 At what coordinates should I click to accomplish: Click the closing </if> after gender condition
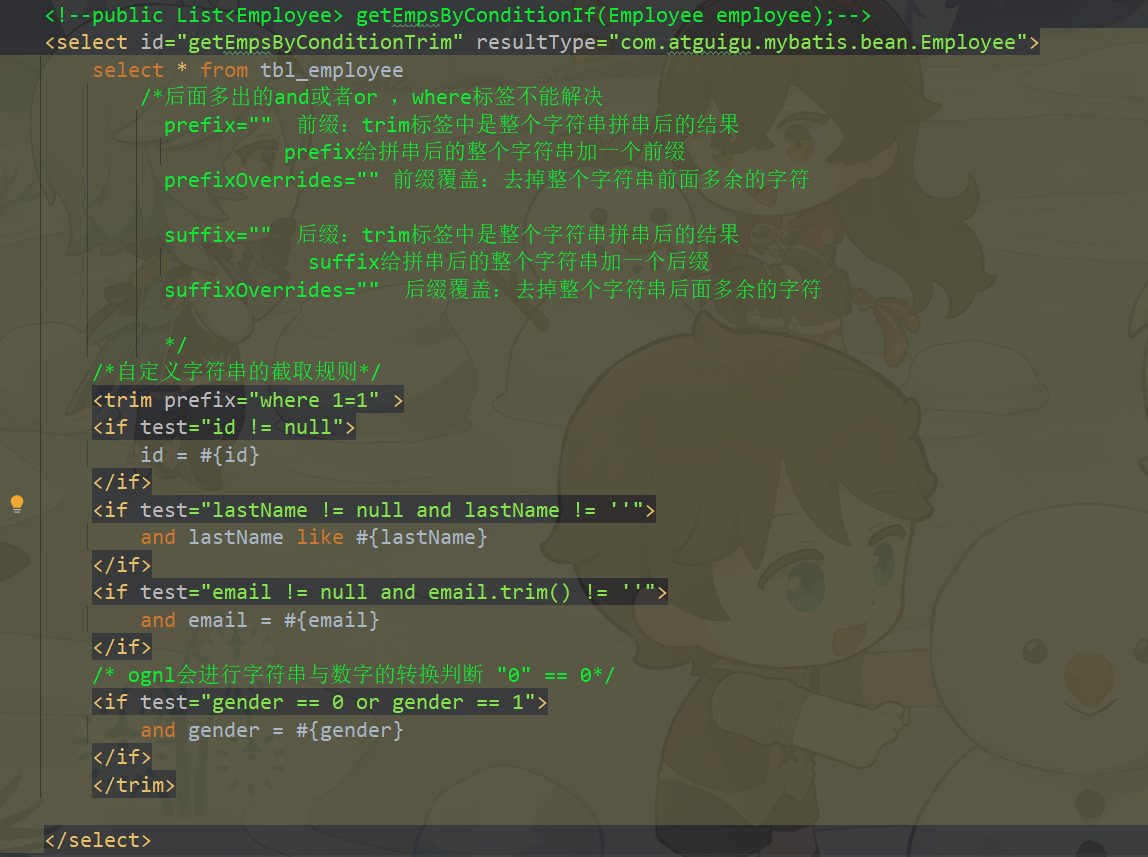[x=122, y=757]
